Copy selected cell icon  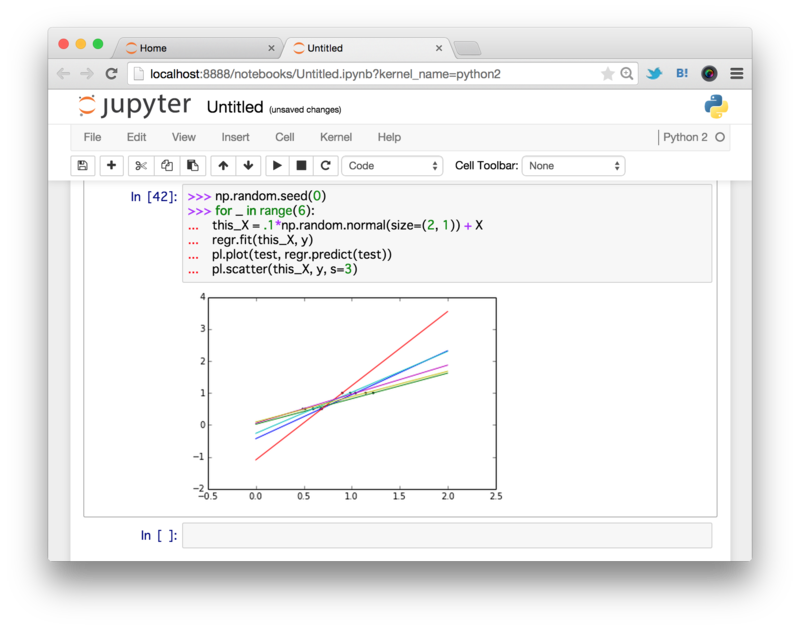(x=167, y=166)
